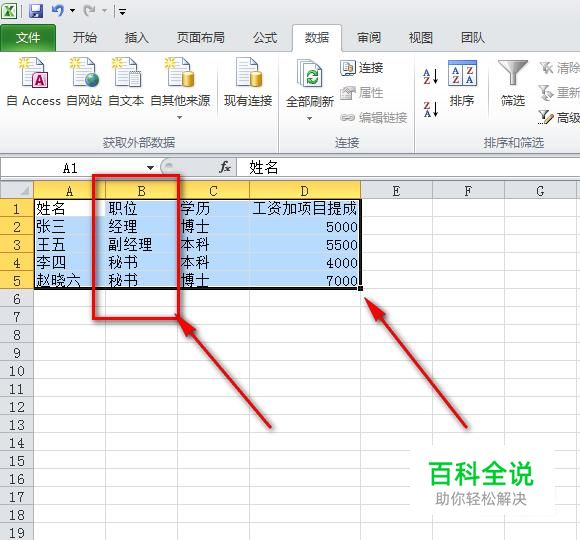Click the 属性 button
The image size is (580, 540).
[361, 93]
